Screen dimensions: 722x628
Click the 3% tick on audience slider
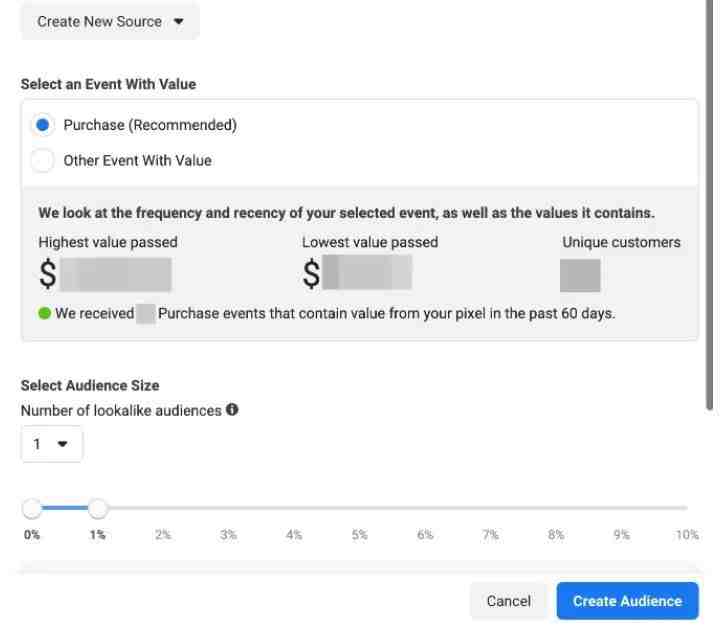(x=228, y=535)
